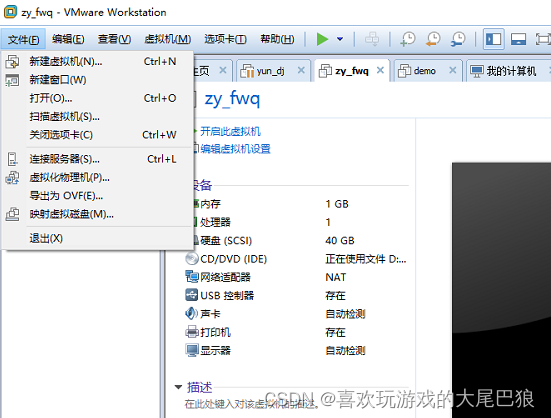
Task: Take a snapshot with the clock plus icon
Action: coord(408,39)
